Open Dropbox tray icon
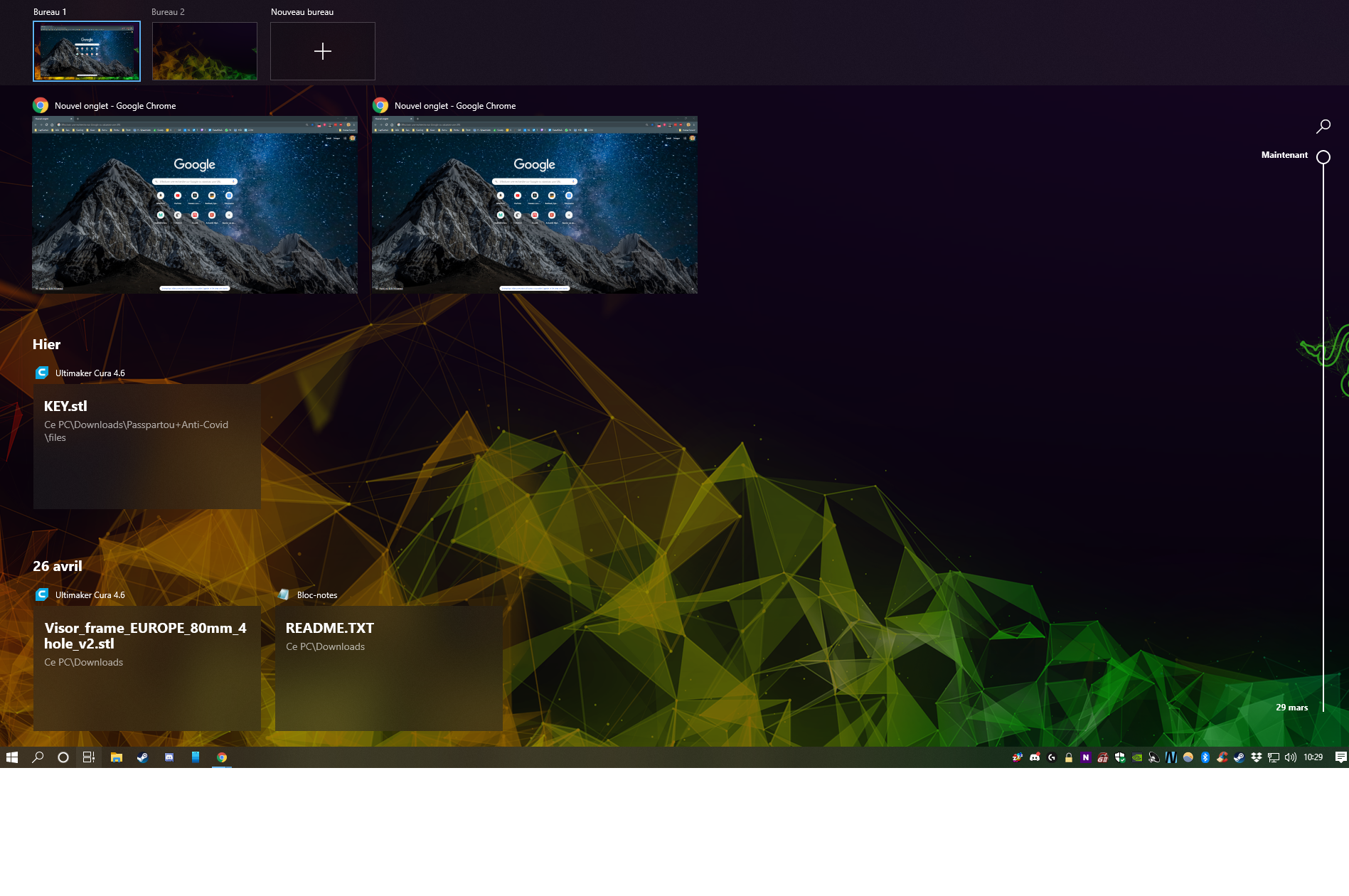Screen dimensions: 1349x896 tap(1257, 757)
